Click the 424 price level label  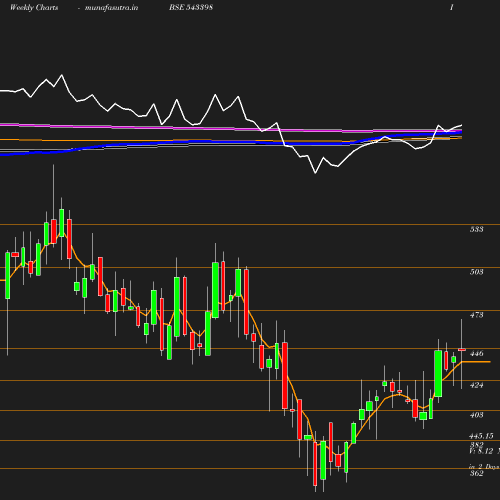(x=476, y=385)
